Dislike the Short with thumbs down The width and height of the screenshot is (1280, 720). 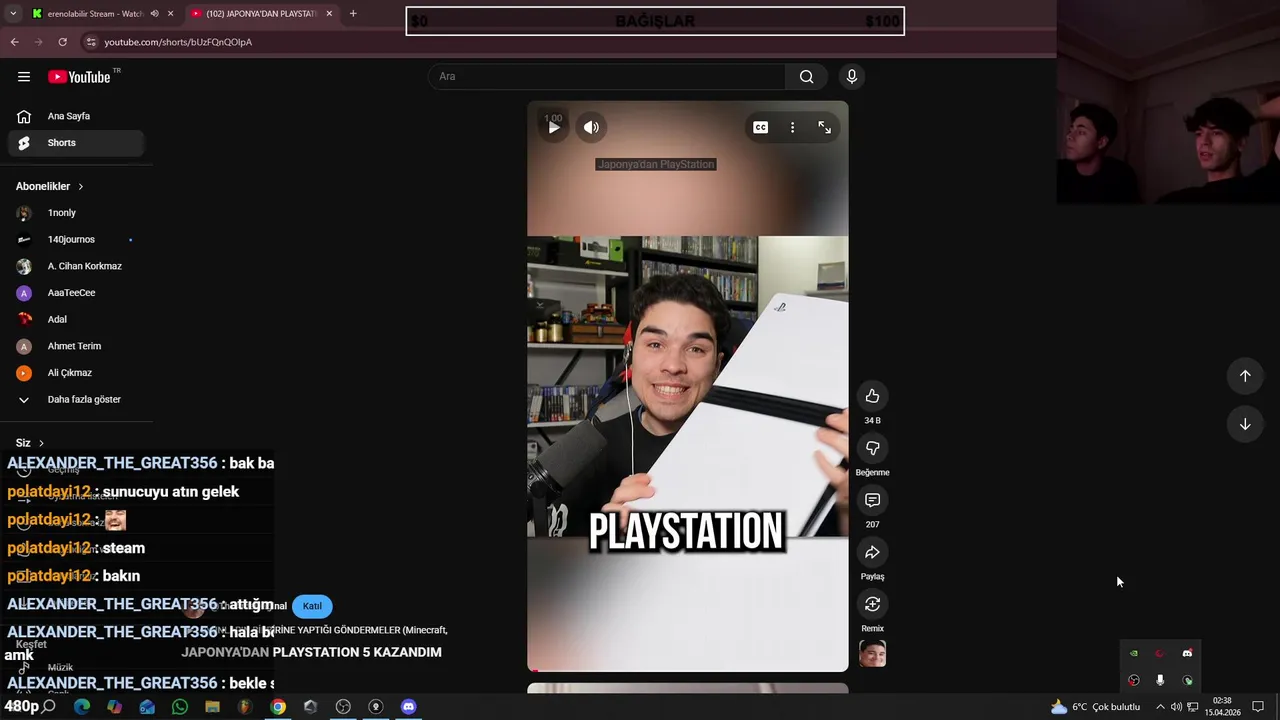pyautogui.click(x=872, y=448)
